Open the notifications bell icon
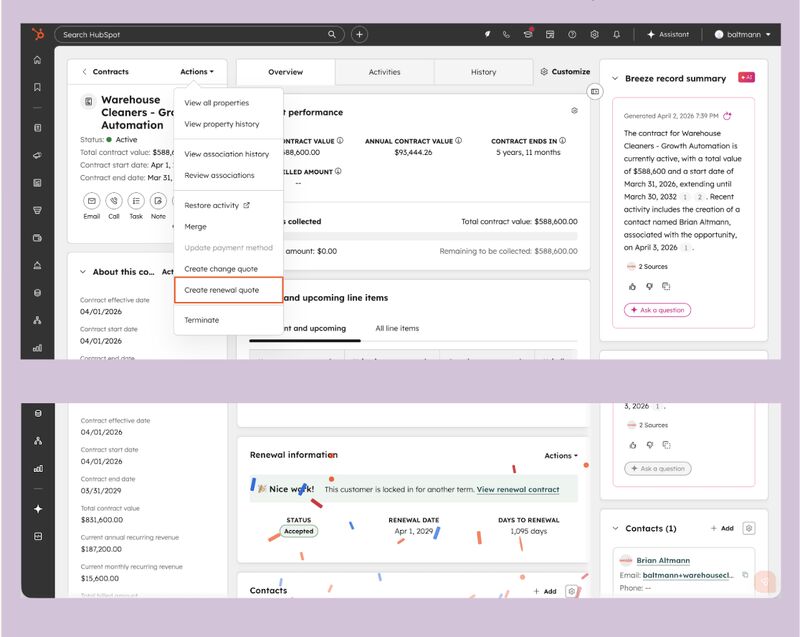Image resolution: width=800 pixels, height=637 pixels. tap(616, 34)
